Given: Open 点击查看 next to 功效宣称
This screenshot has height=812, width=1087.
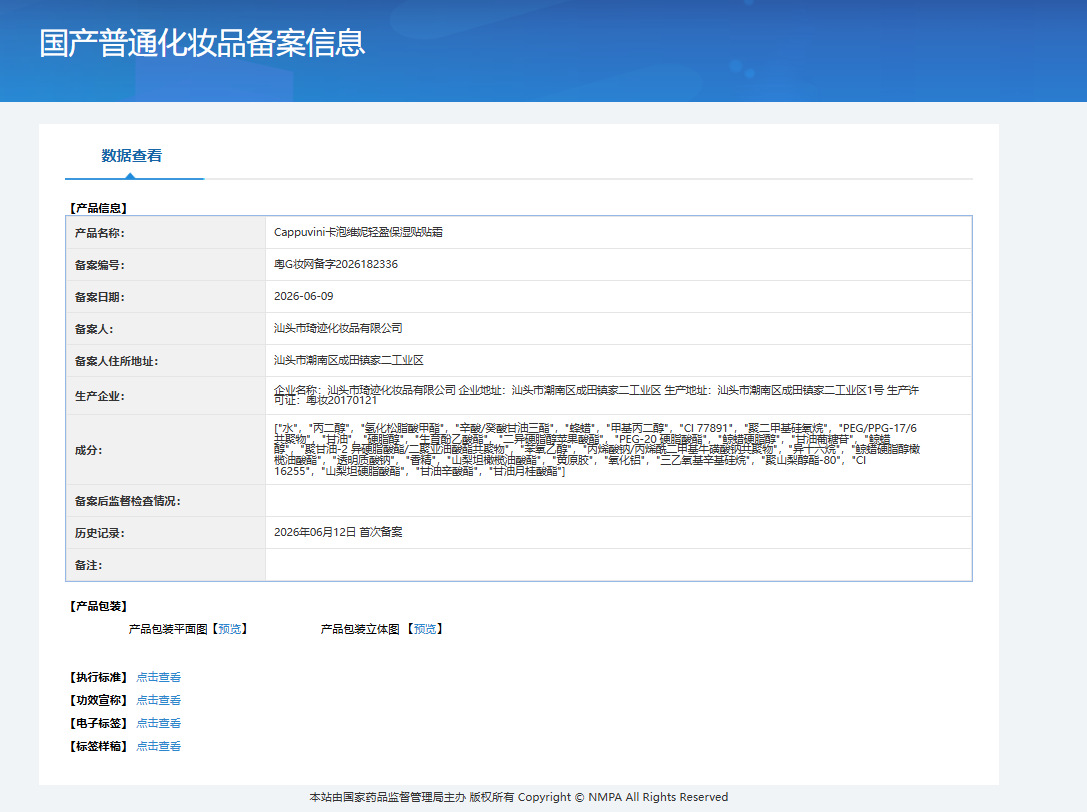Looking at the screenshot, I should (x=159, y=700).
